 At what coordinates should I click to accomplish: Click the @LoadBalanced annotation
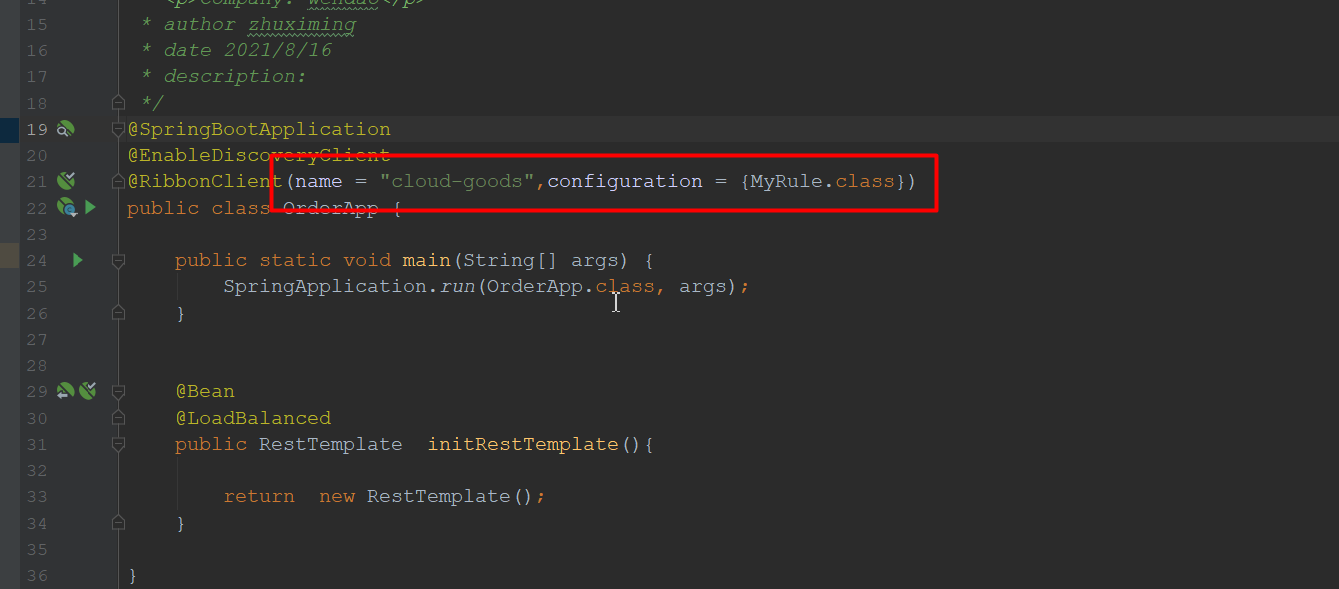click(x=253, y=418)
